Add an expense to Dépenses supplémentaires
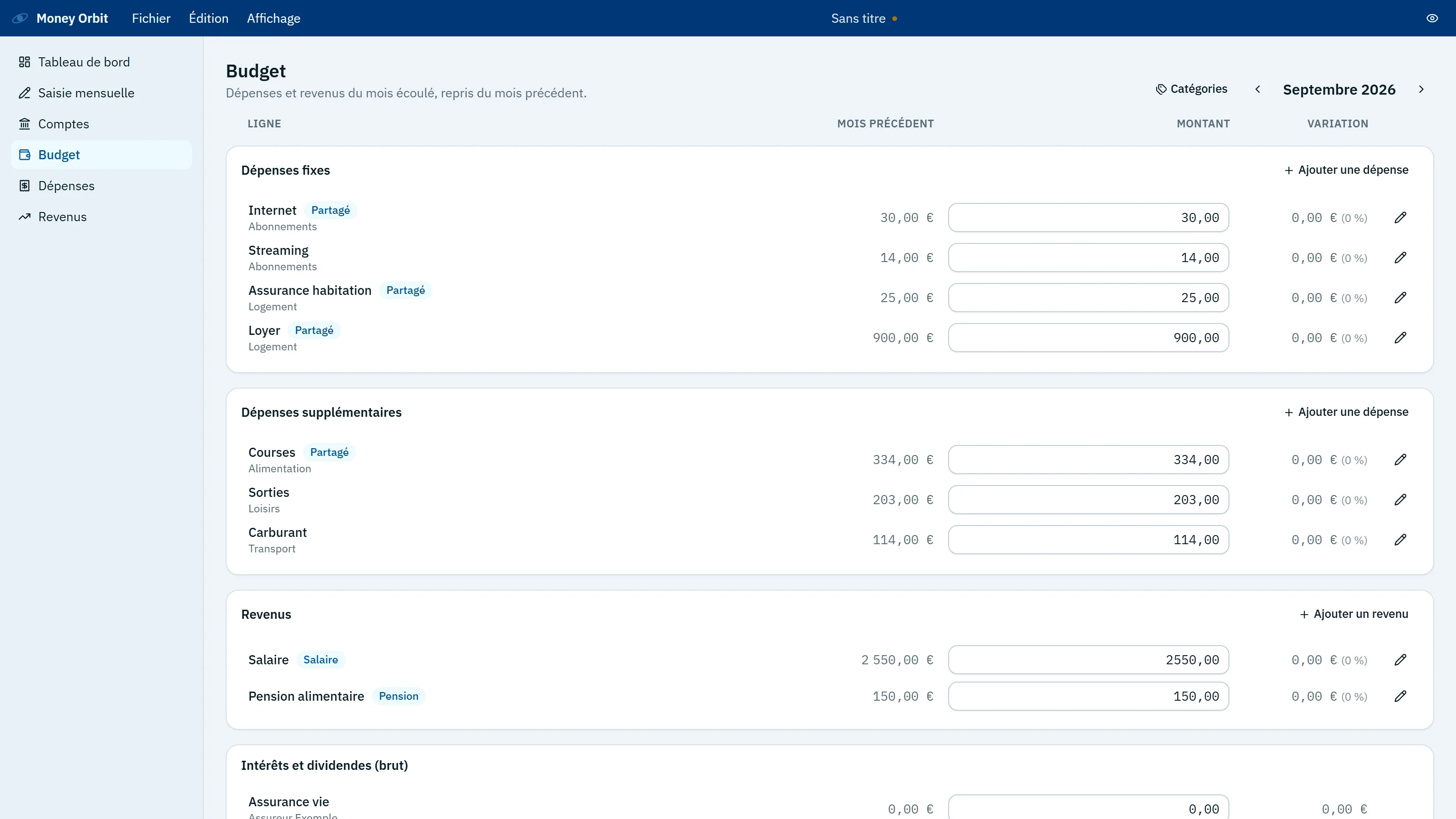The height and width of the screenshot is (819, 1456). [x=1346, y=412]
